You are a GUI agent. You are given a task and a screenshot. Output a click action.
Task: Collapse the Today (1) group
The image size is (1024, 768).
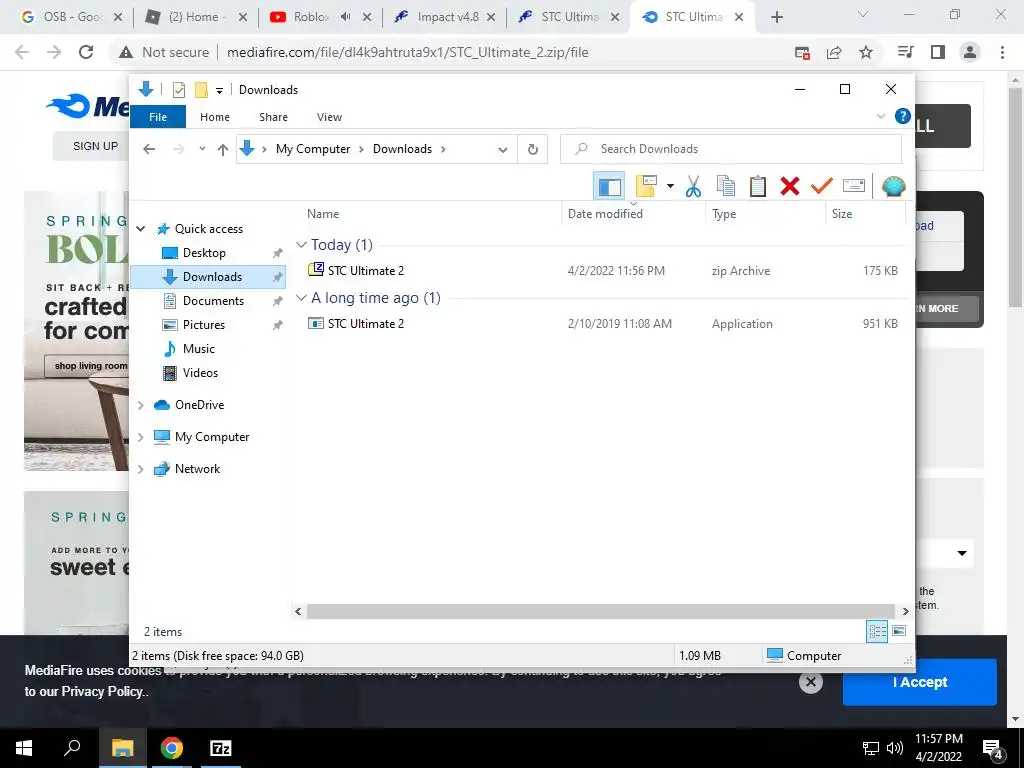(301, 245)
